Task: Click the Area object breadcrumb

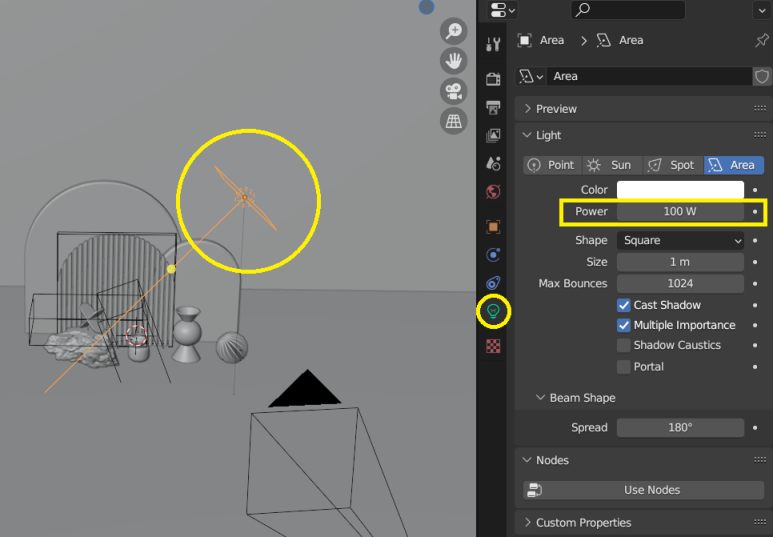Action: 541,40
